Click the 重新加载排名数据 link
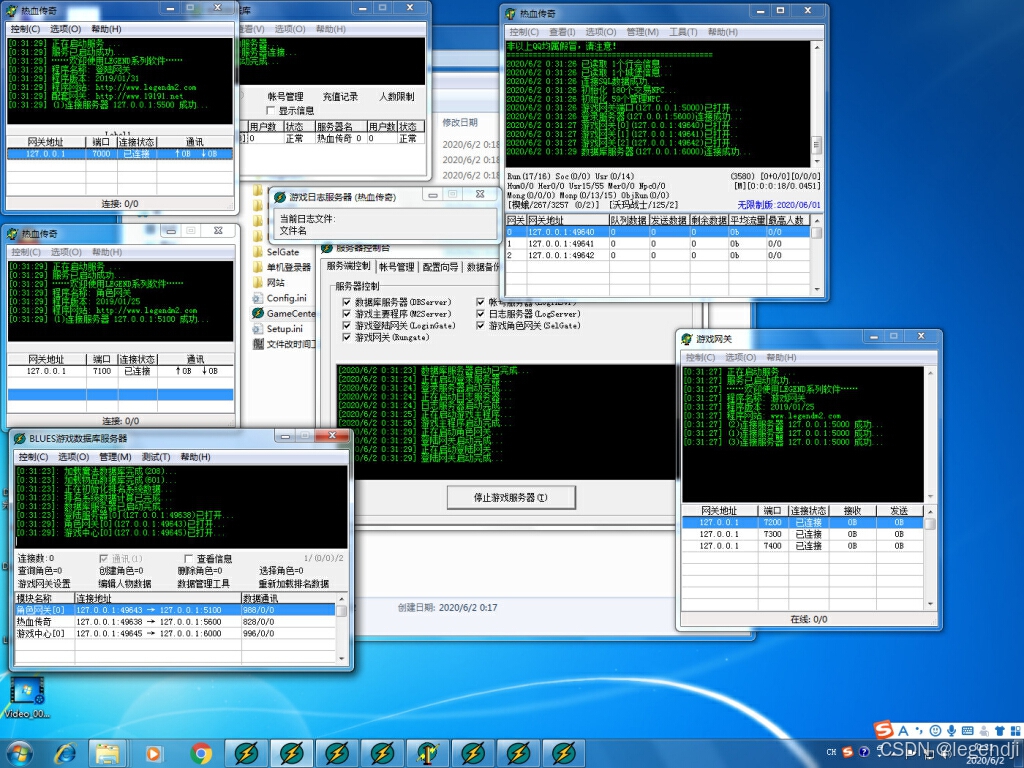 click(x=294, y=583)
